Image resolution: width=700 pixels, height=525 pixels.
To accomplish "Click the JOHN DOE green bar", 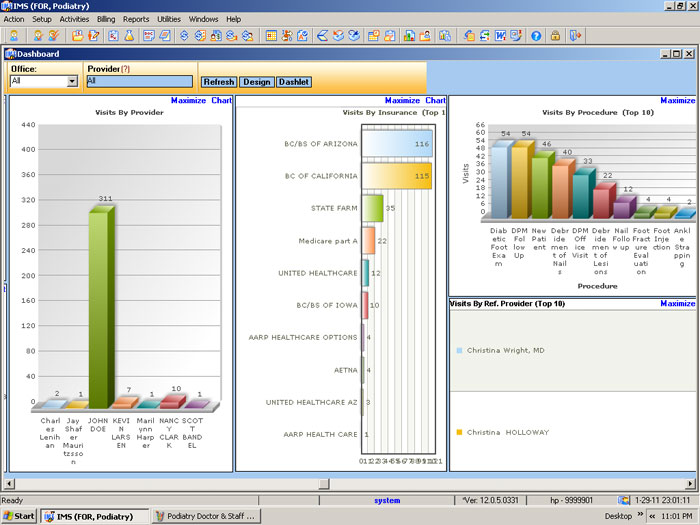I will pos(101,307).
